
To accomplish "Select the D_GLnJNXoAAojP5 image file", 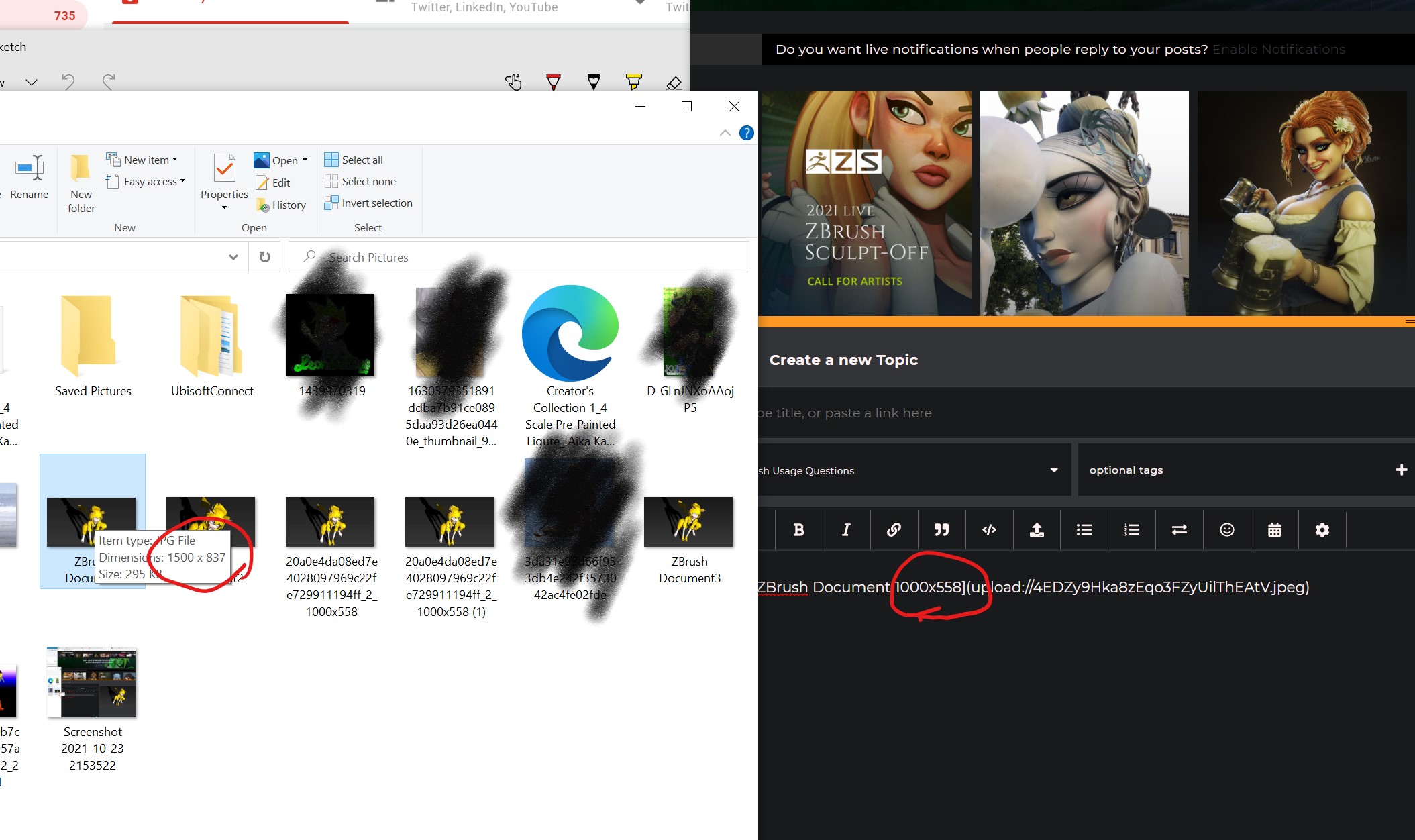I will (690, 350).
